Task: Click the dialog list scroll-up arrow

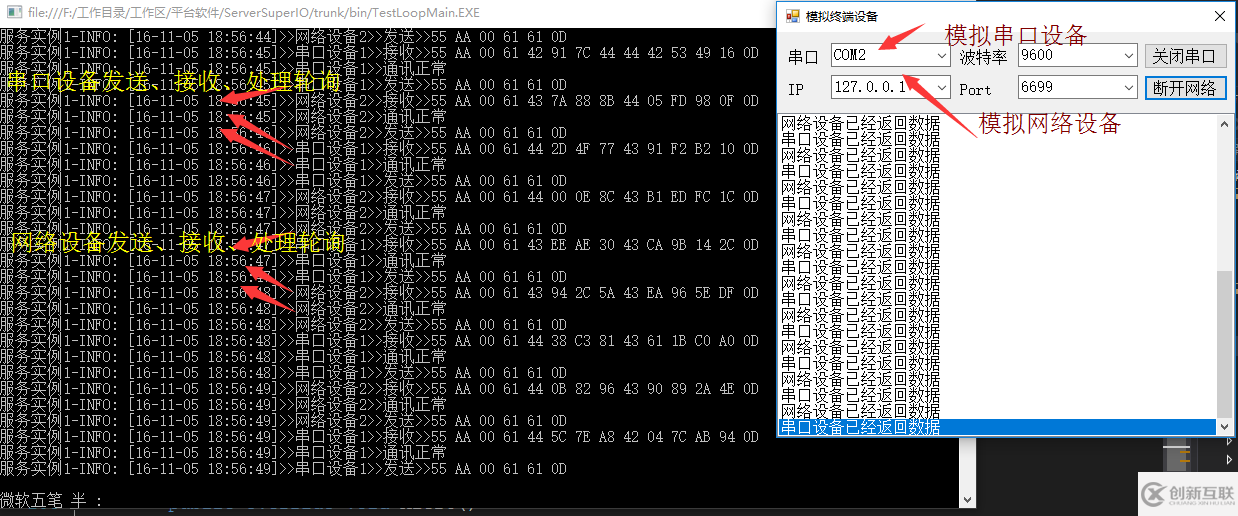Action: point(1225,123)
